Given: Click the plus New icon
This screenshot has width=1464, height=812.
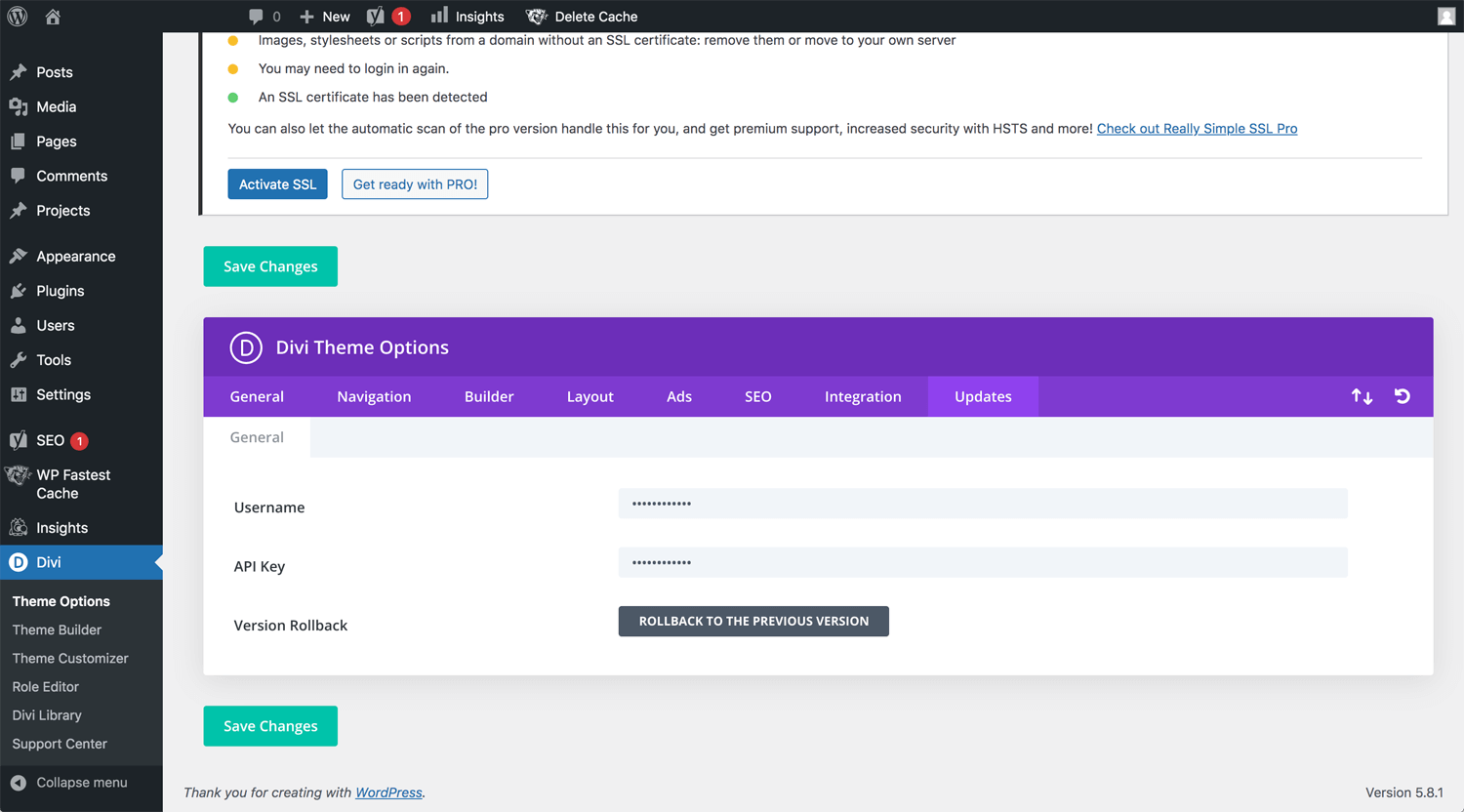Looking at the screenshot, I should pos(306,17).
